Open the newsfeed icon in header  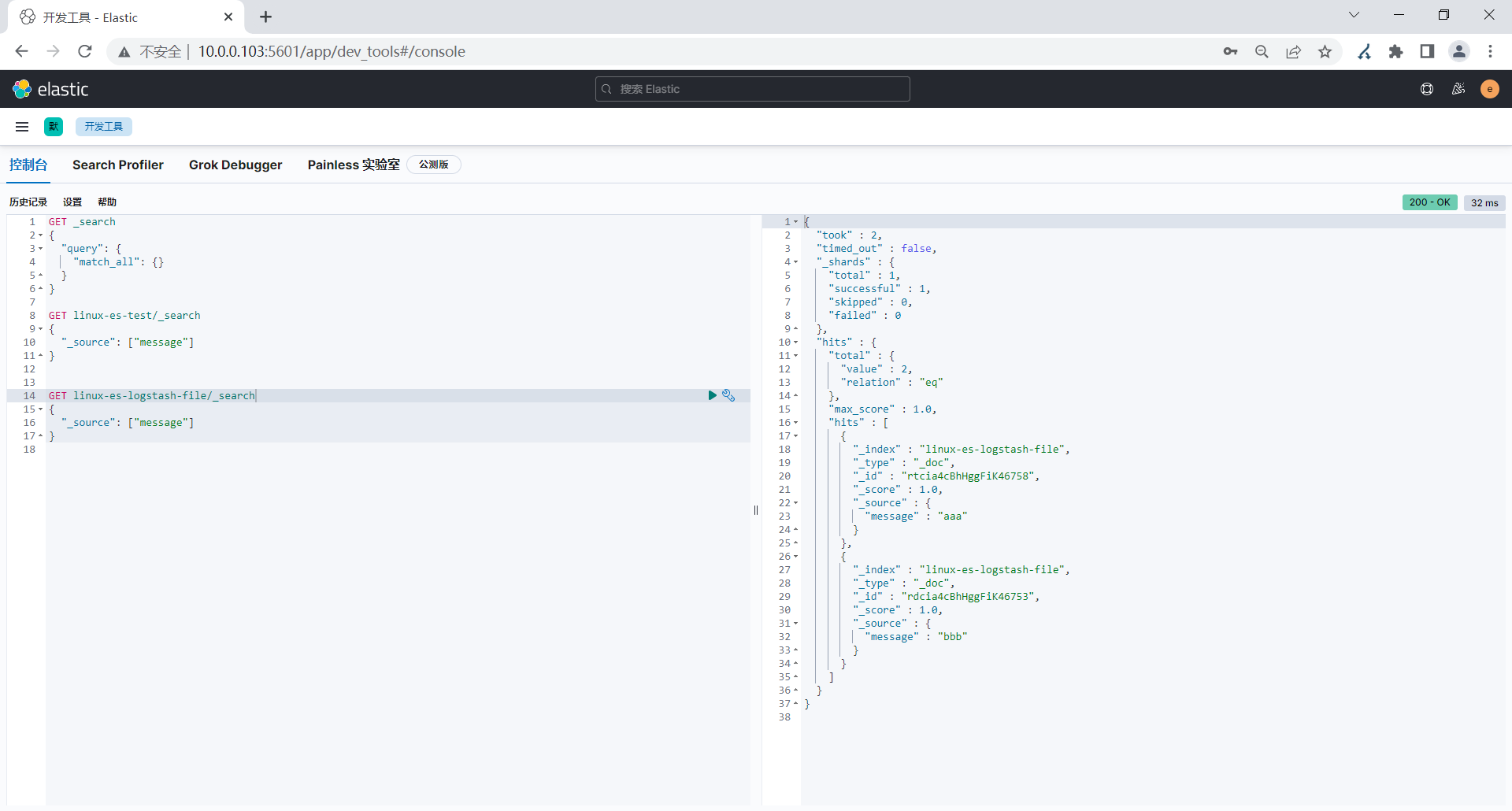click(1458, 89)
